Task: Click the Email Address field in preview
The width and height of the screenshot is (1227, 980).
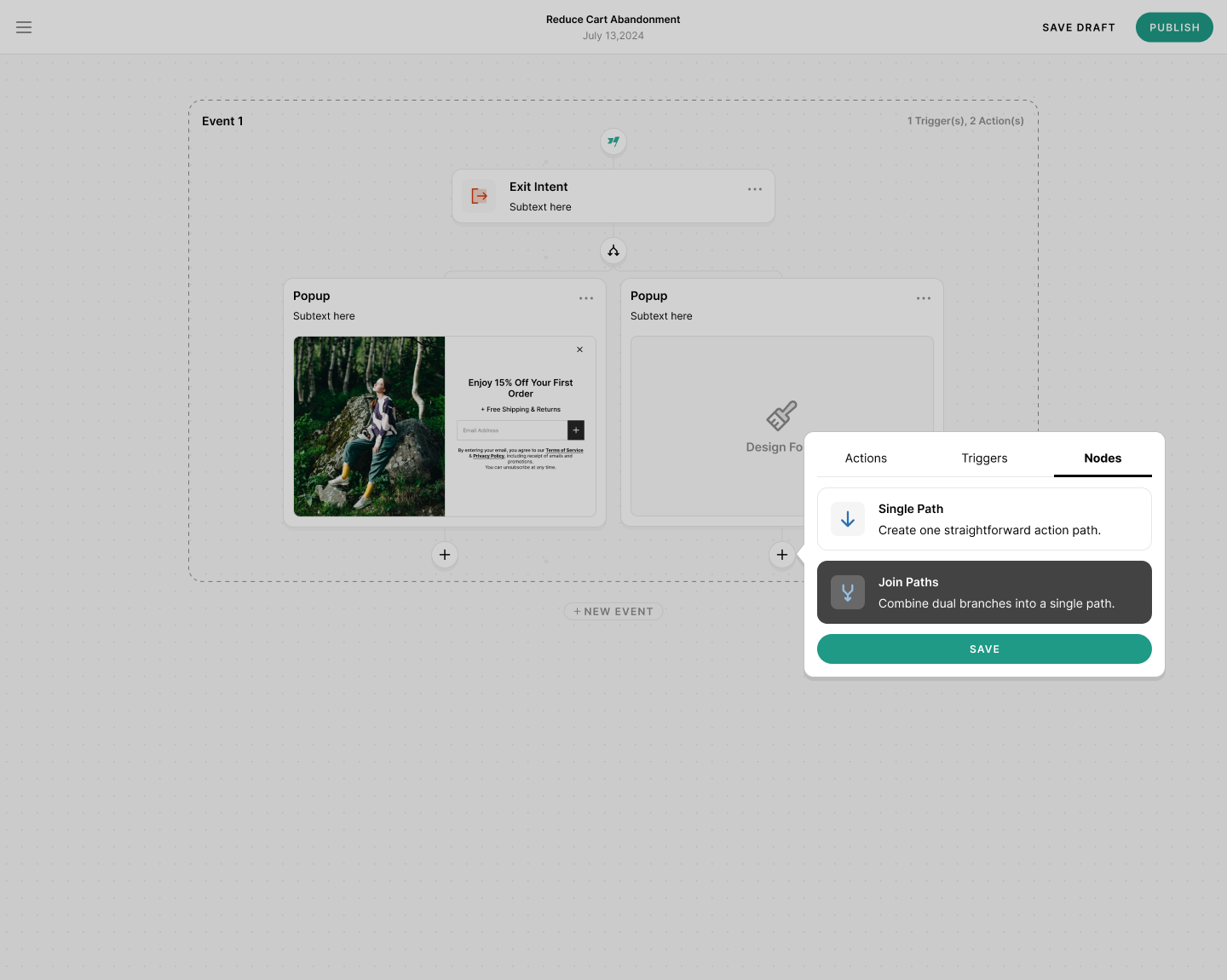Action: (512, 430)
